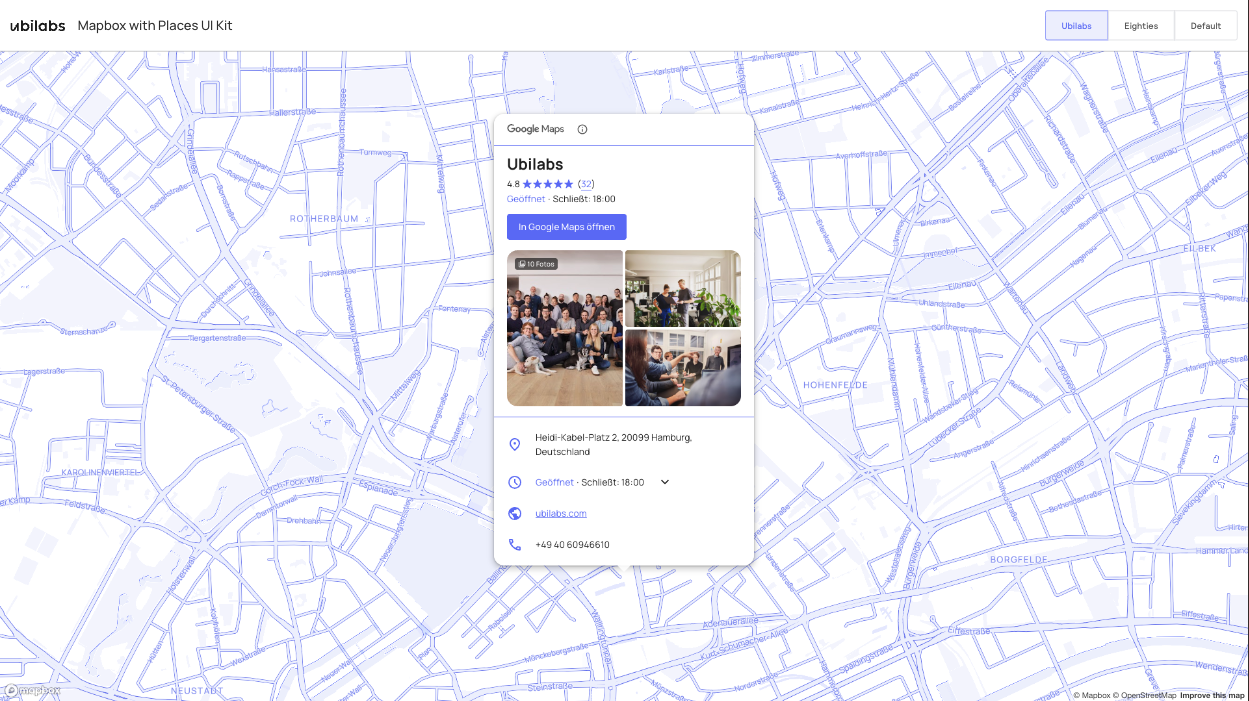Expand the opening hours chevron

664,482
